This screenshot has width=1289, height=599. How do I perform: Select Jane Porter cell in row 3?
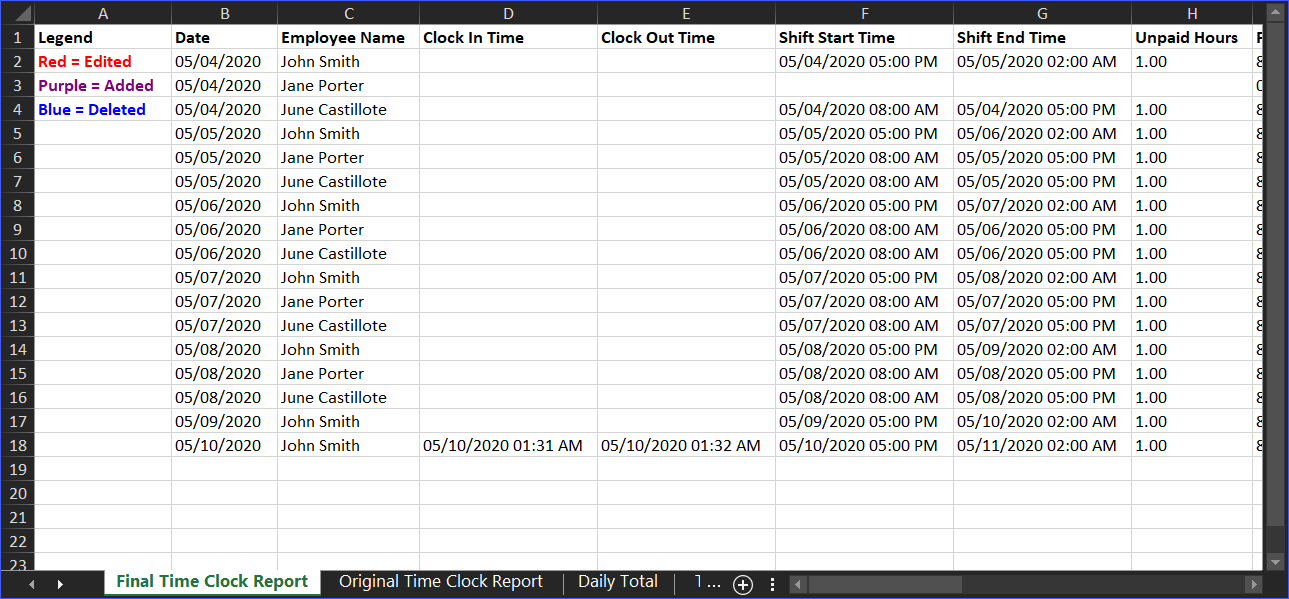(348, 86)
